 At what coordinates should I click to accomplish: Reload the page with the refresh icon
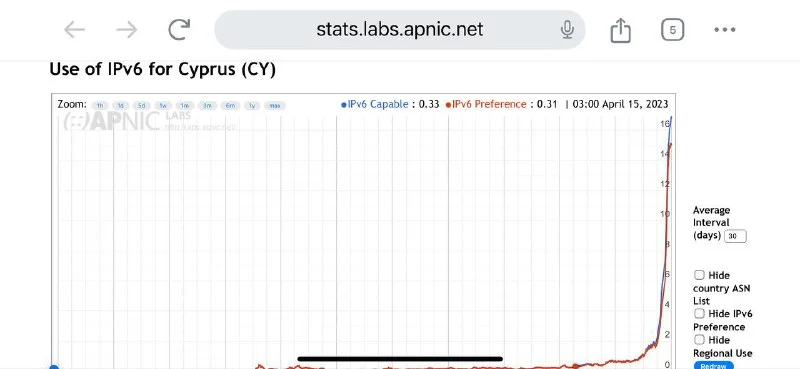coord(179,30)
